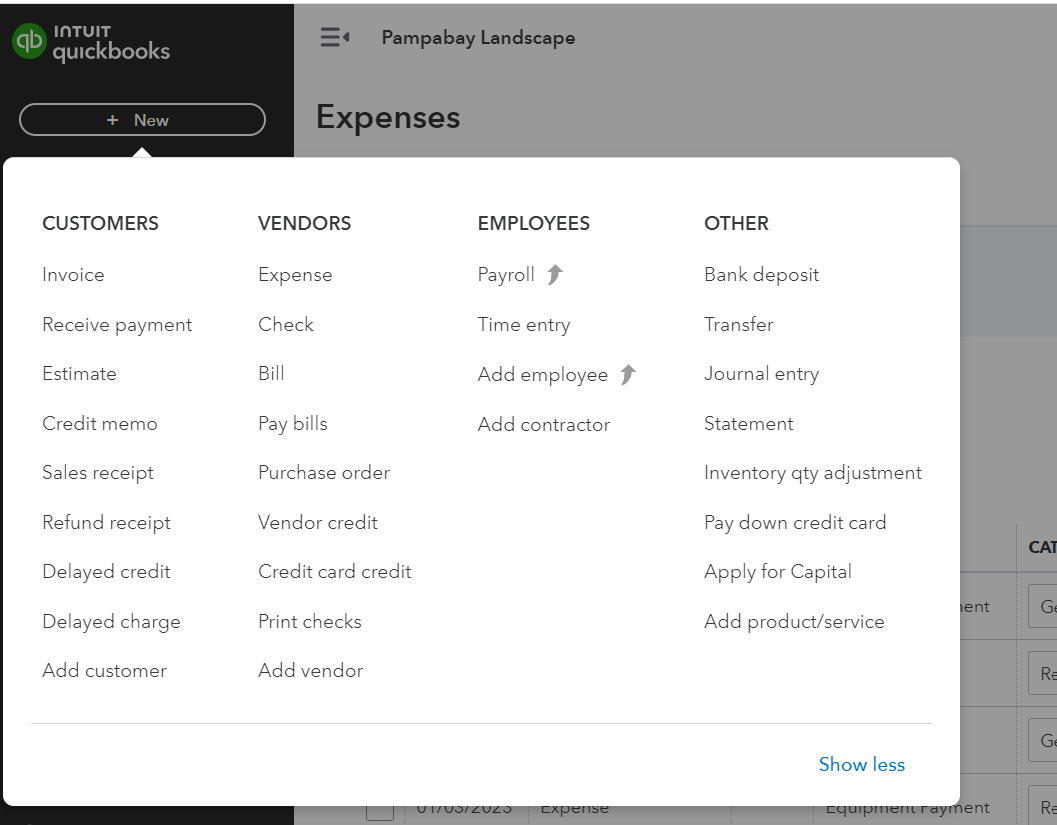Create a Journal entry

coord(761,373)
